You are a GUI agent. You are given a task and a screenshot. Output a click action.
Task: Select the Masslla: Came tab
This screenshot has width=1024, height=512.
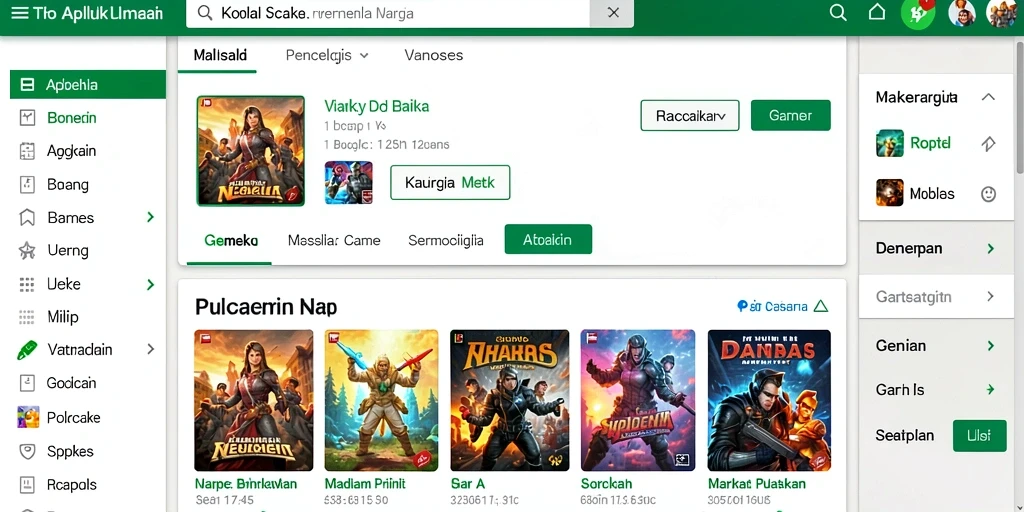tap(334, 240)
